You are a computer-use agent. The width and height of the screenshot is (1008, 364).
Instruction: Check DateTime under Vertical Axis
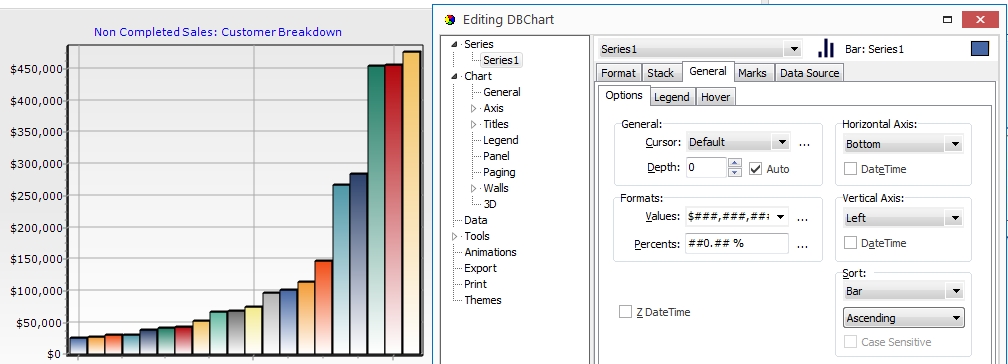click(850, 243)
